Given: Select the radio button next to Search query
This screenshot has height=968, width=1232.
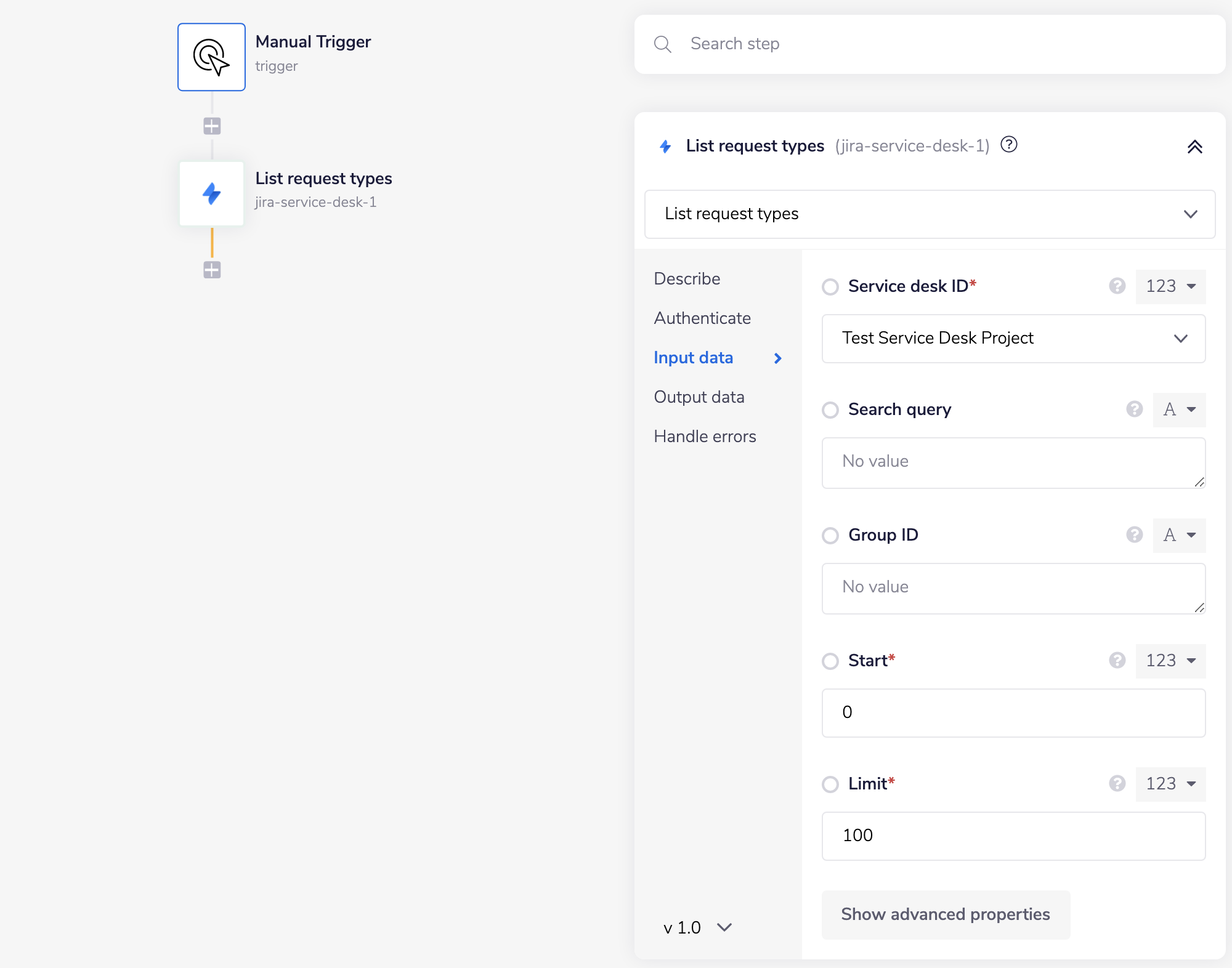Looking at the screenshot, I should 830,409.
